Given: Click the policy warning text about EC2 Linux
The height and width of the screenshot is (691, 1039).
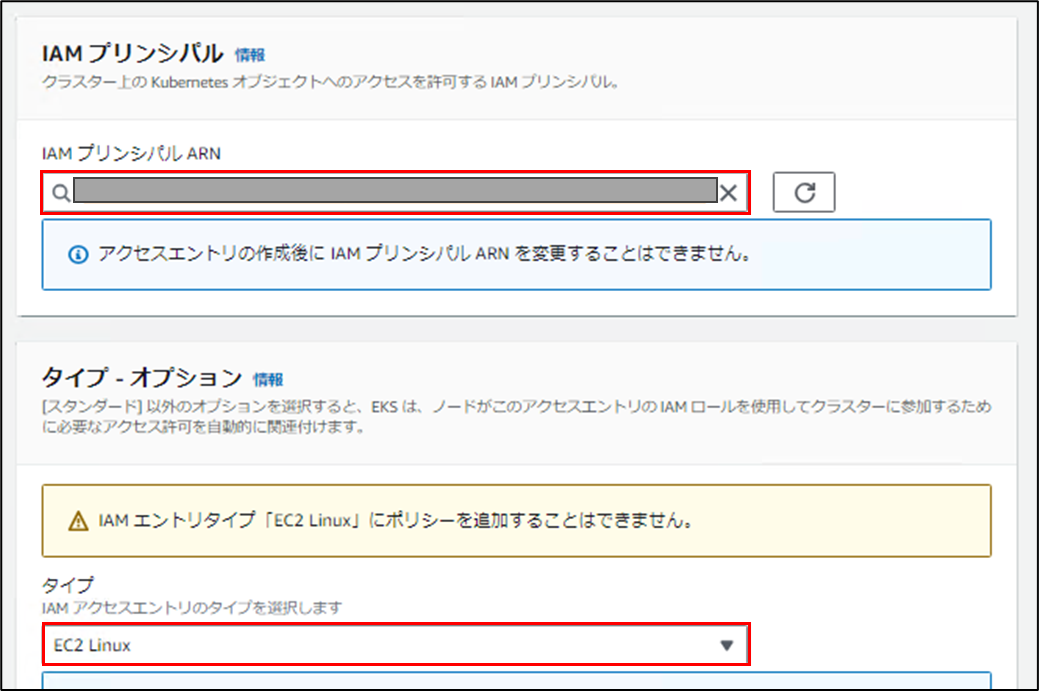Looking at the screenshot, I should 396,521.
